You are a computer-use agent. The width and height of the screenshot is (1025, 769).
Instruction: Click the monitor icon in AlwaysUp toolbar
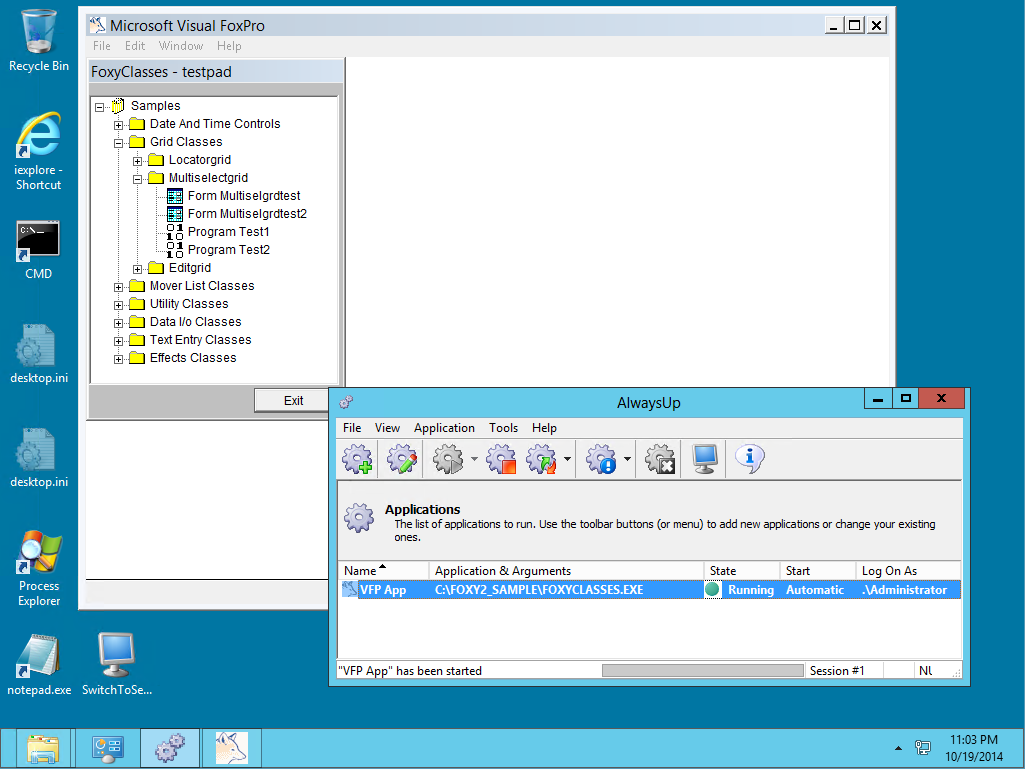[705, 460]
